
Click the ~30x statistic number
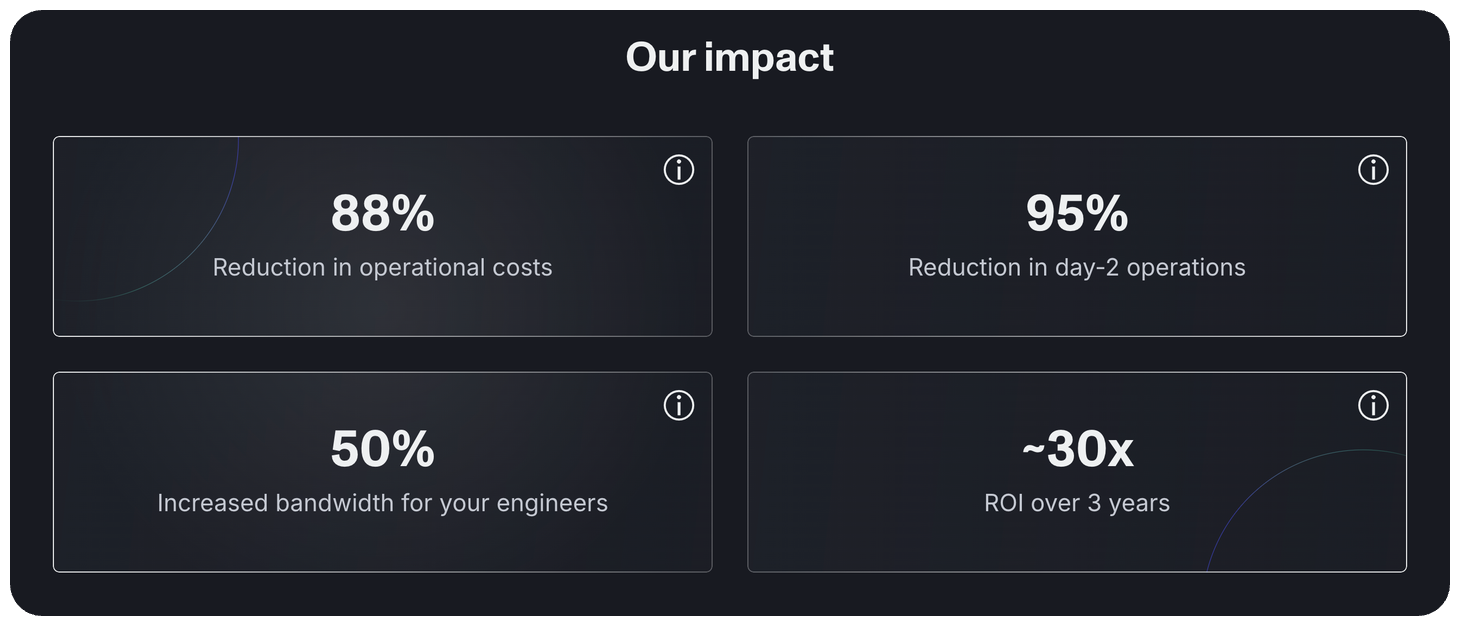click(x=1077, y=448)
